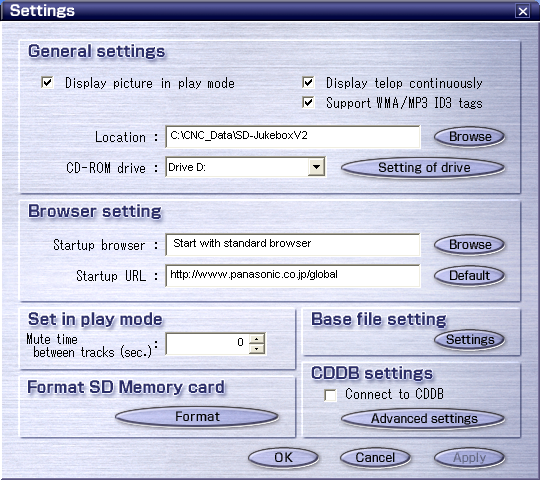Uncheck Display telop continuously
Image resolution: width=540 pixels, height=480 pixels.
(308, 83)
